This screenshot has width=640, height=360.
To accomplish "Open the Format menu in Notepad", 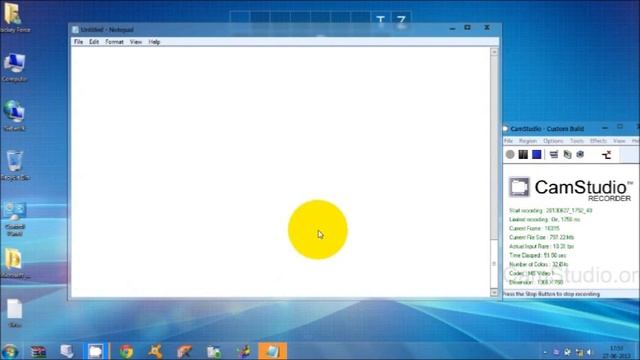I will pos(114,42).
